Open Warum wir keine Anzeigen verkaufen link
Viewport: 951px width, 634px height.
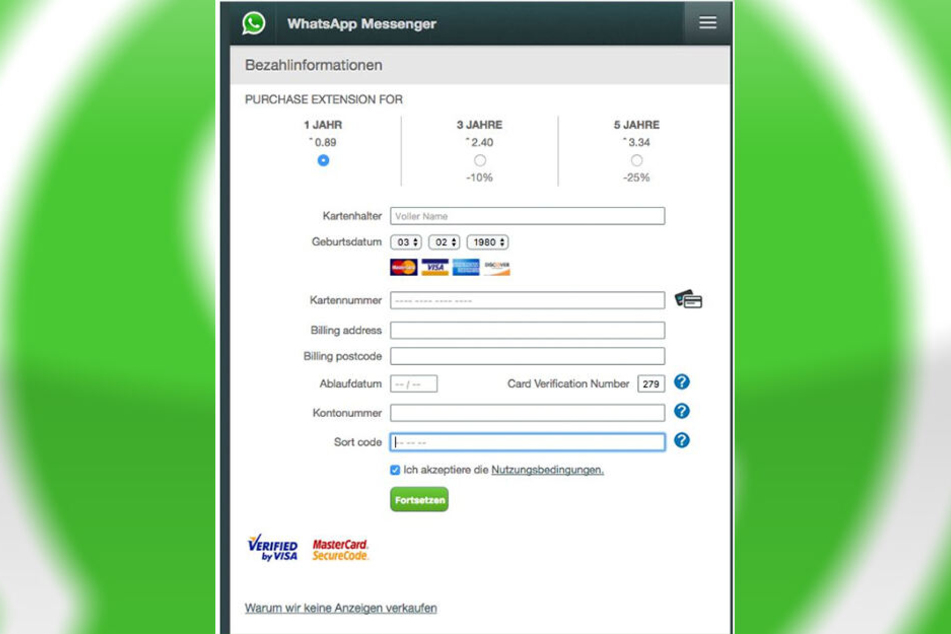(x=341, y=608)
